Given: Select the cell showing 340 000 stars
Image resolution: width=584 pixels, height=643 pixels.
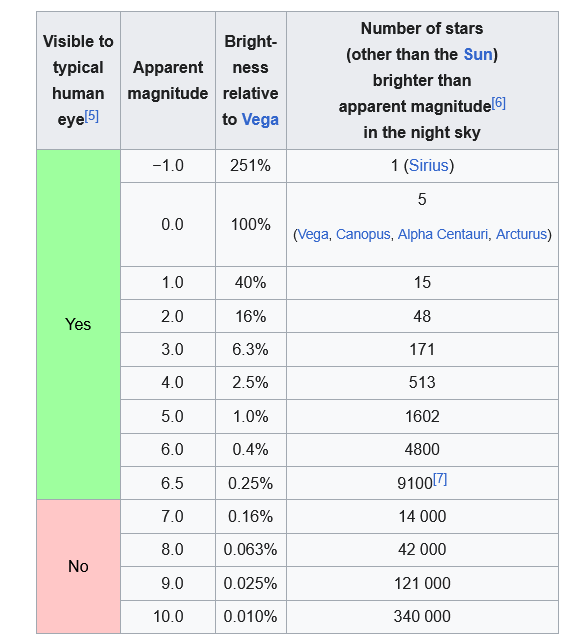Looking at the screenshot, I should (x=422, y=617).
